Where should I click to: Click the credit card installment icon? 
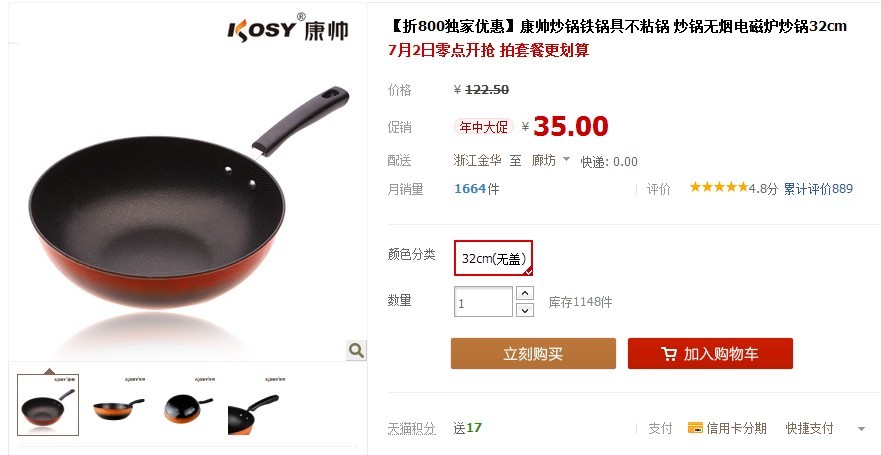point(695,428)
